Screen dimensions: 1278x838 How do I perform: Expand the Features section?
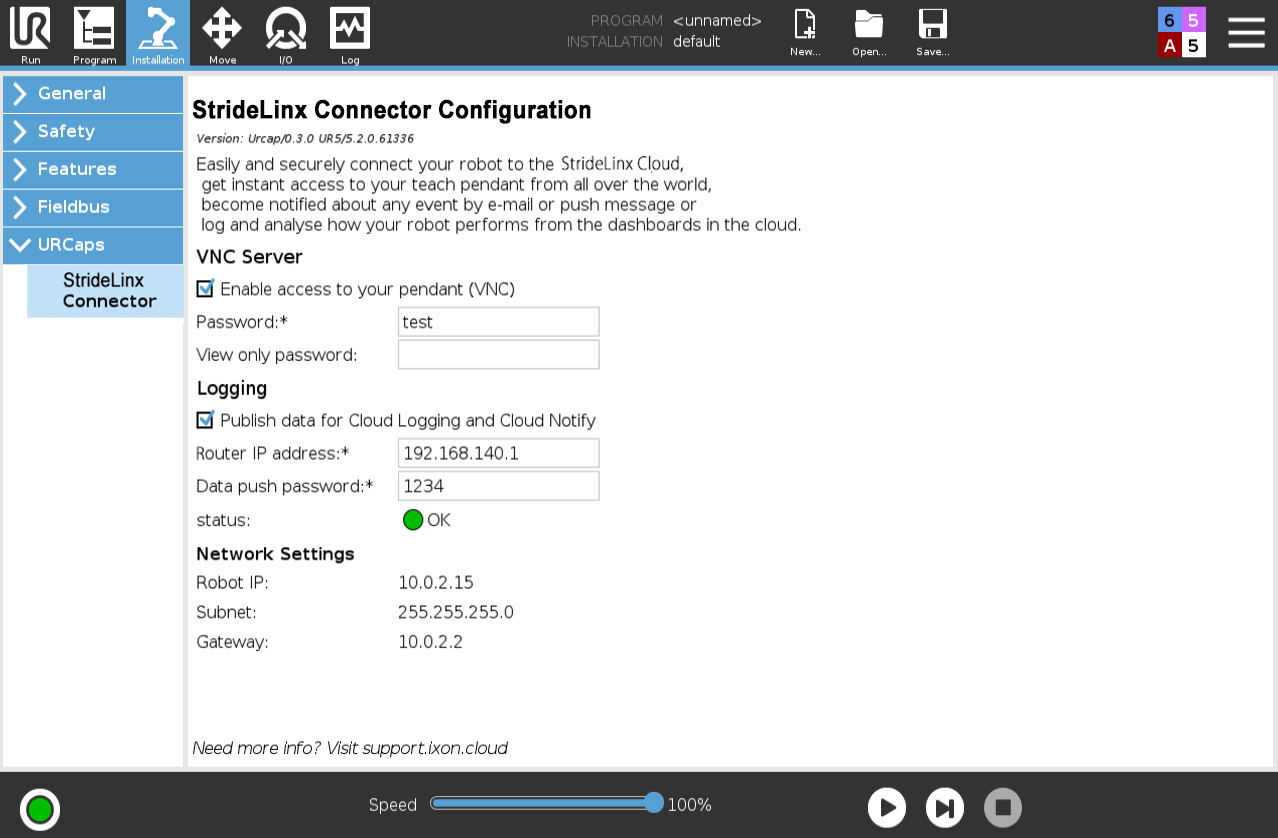(x=93, y=170)
